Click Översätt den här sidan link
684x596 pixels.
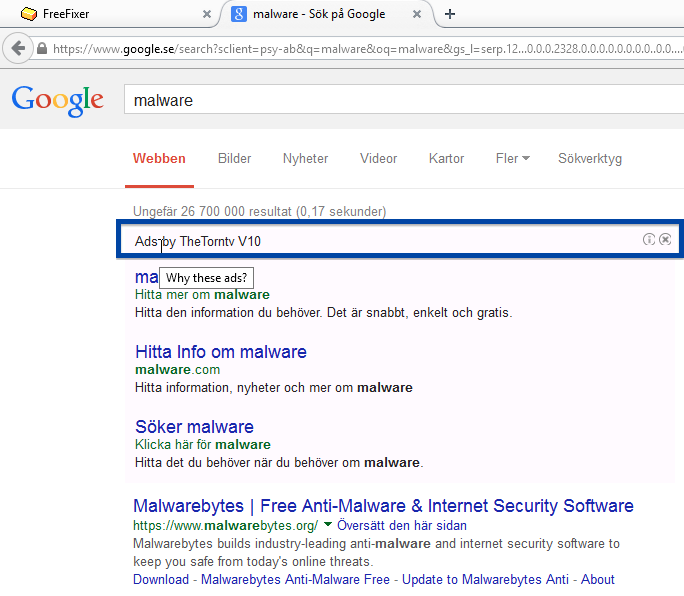click(x=402, y=525)
